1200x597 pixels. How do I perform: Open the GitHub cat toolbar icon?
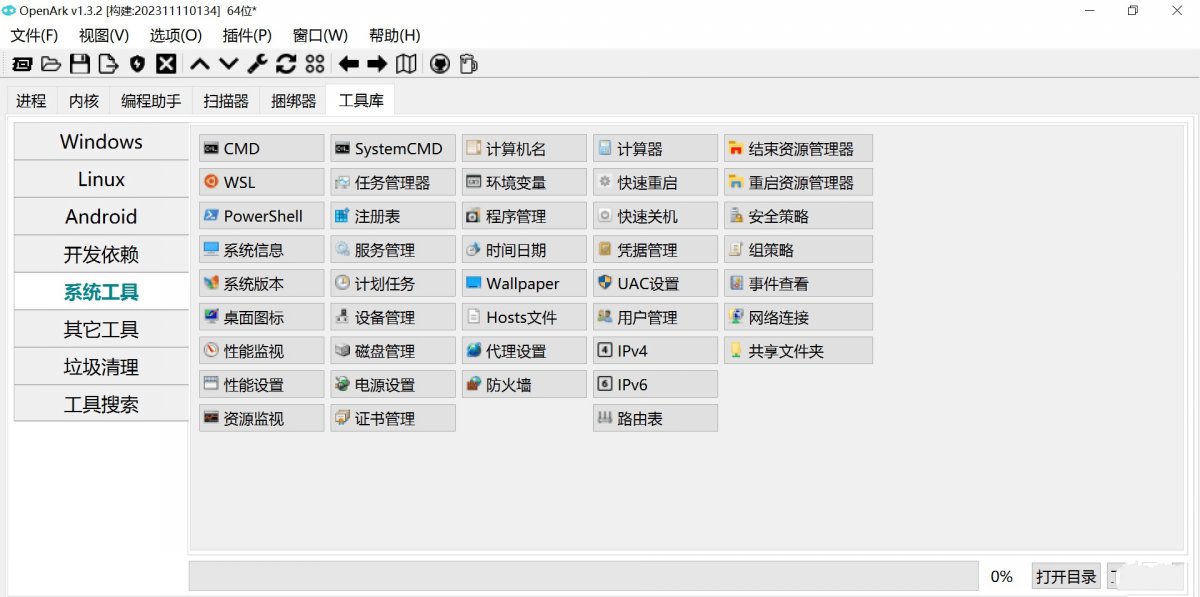(x=439, y=64)
